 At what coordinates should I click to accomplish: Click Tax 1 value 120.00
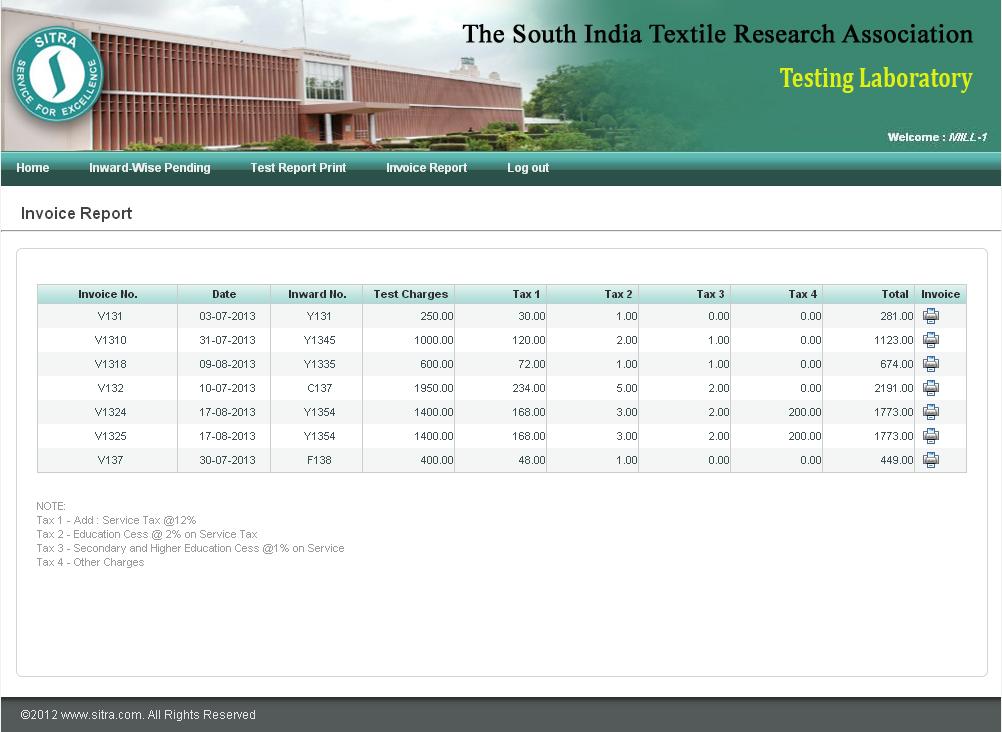528,339
